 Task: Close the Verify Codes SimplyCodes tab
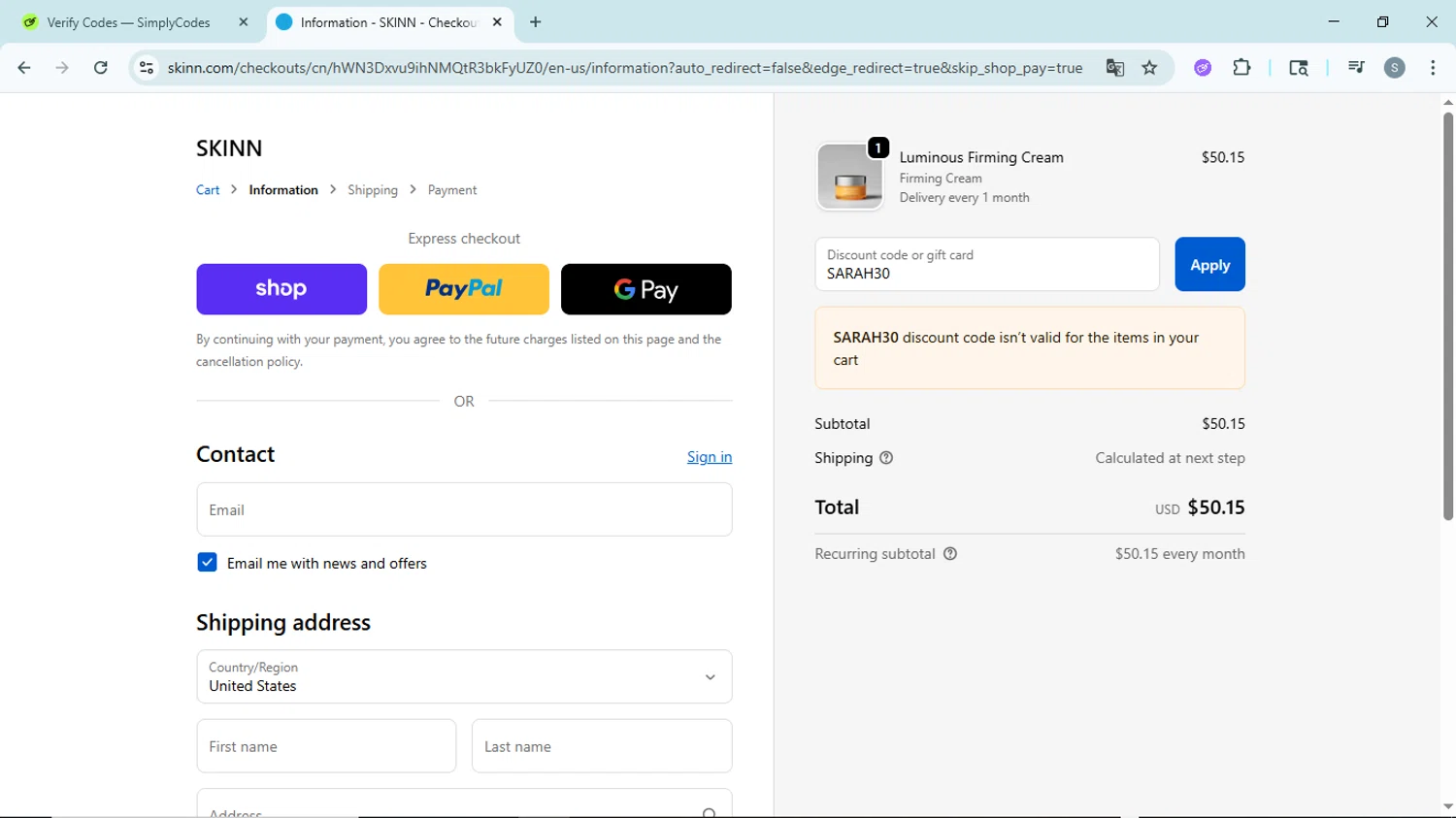[244, 22]
